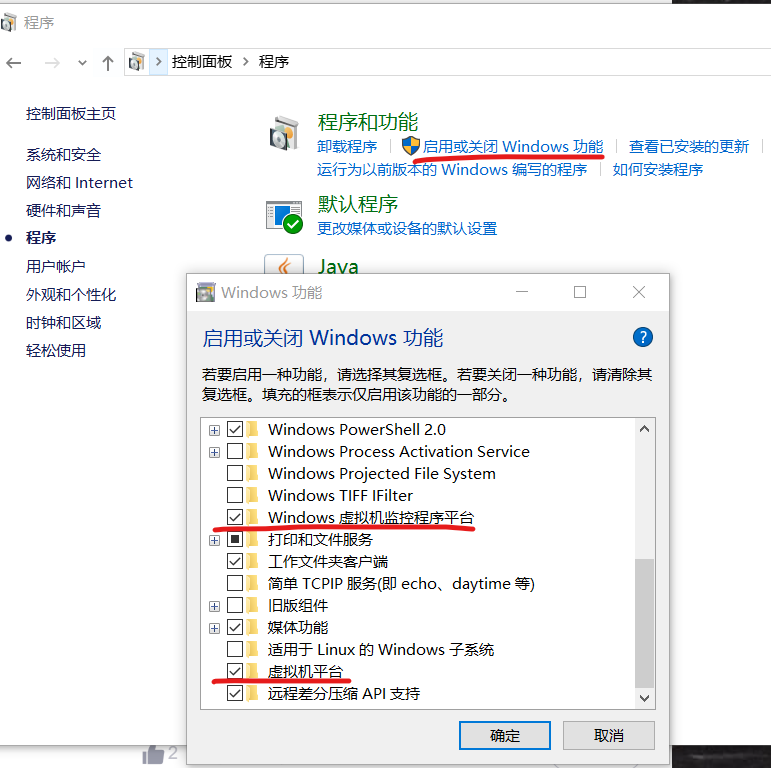Click the shield icon beside 启用或关闭 Windows 功能
The width and height of the screenshot is (771, 768).
[x=411, y=146]
